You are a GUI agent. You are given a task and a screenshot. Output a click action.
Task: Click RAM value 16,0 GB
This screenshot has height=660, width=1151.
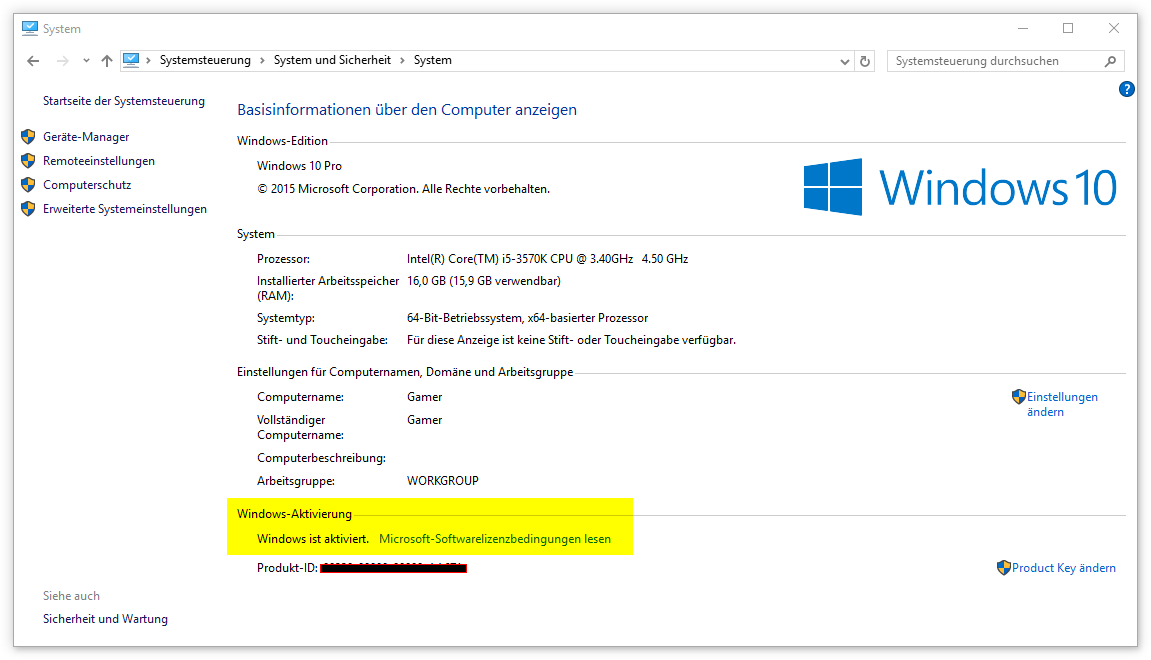click(x=484, y=281)
